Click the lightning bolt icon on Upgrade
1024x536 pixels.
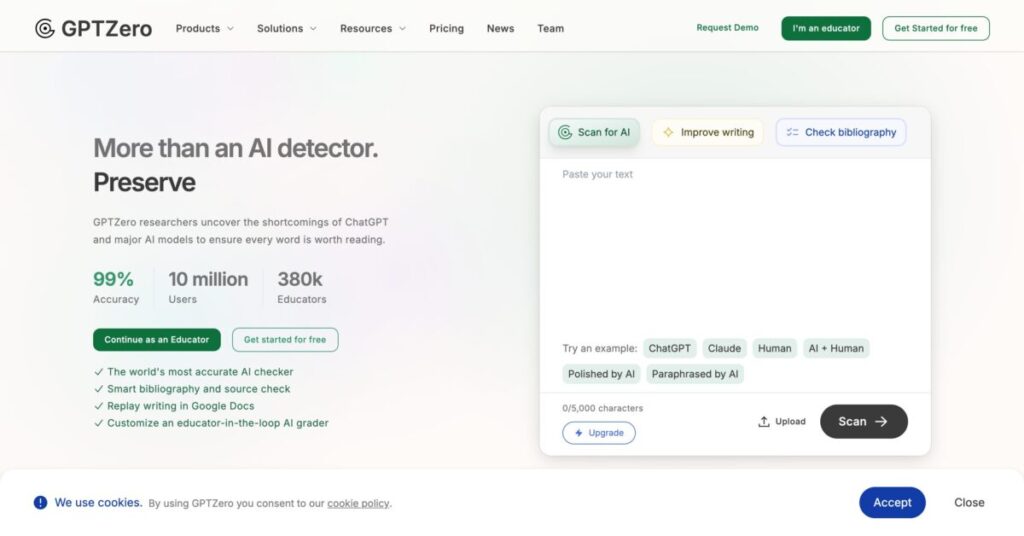point(579,433)
